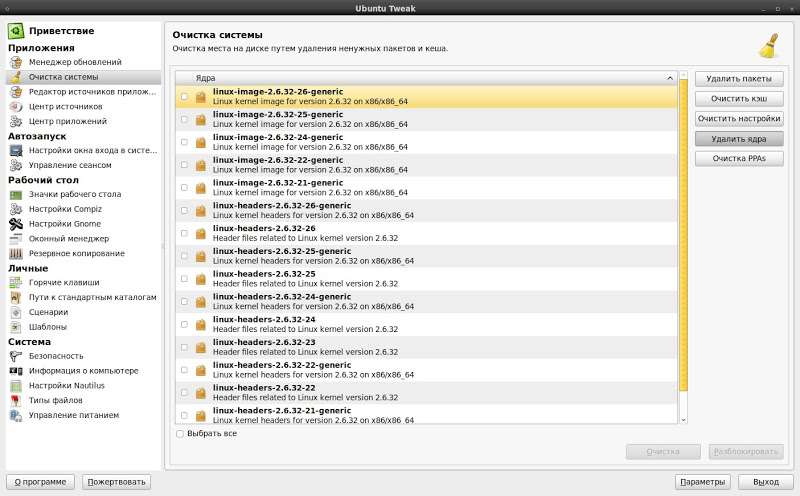Check linux-image-2.6.32-26-generic checkbox
The width and height of the screenshot is (800, 496).
(184, 97)
